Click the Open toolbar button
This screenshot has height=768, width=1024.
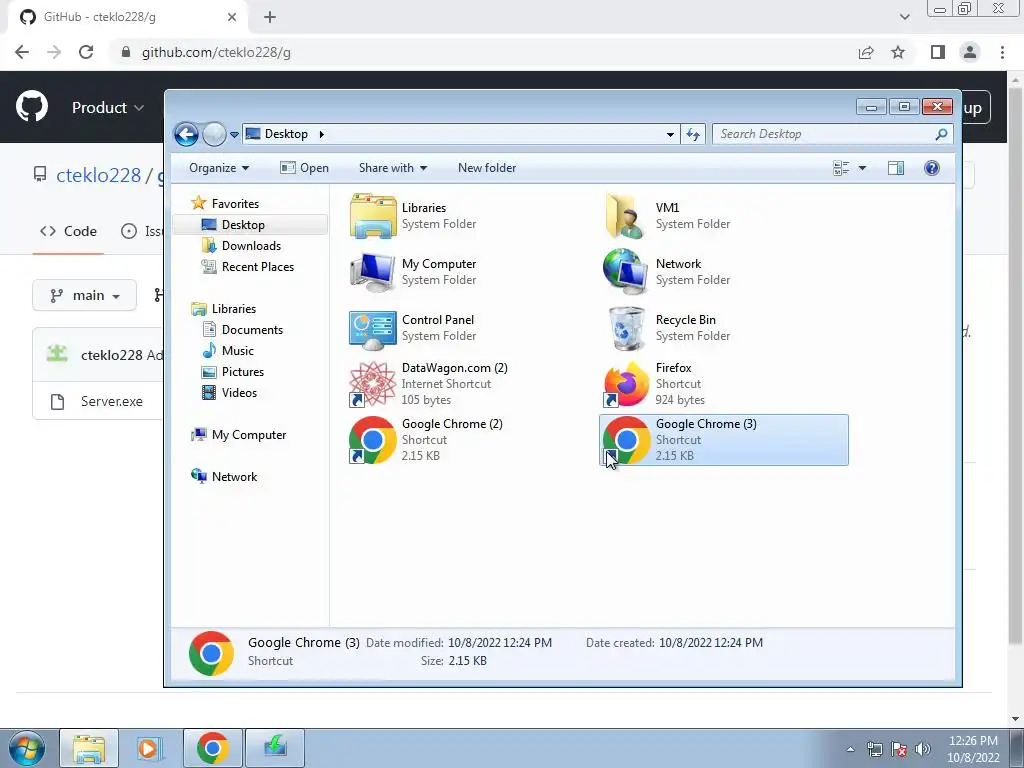click(304, 168)
